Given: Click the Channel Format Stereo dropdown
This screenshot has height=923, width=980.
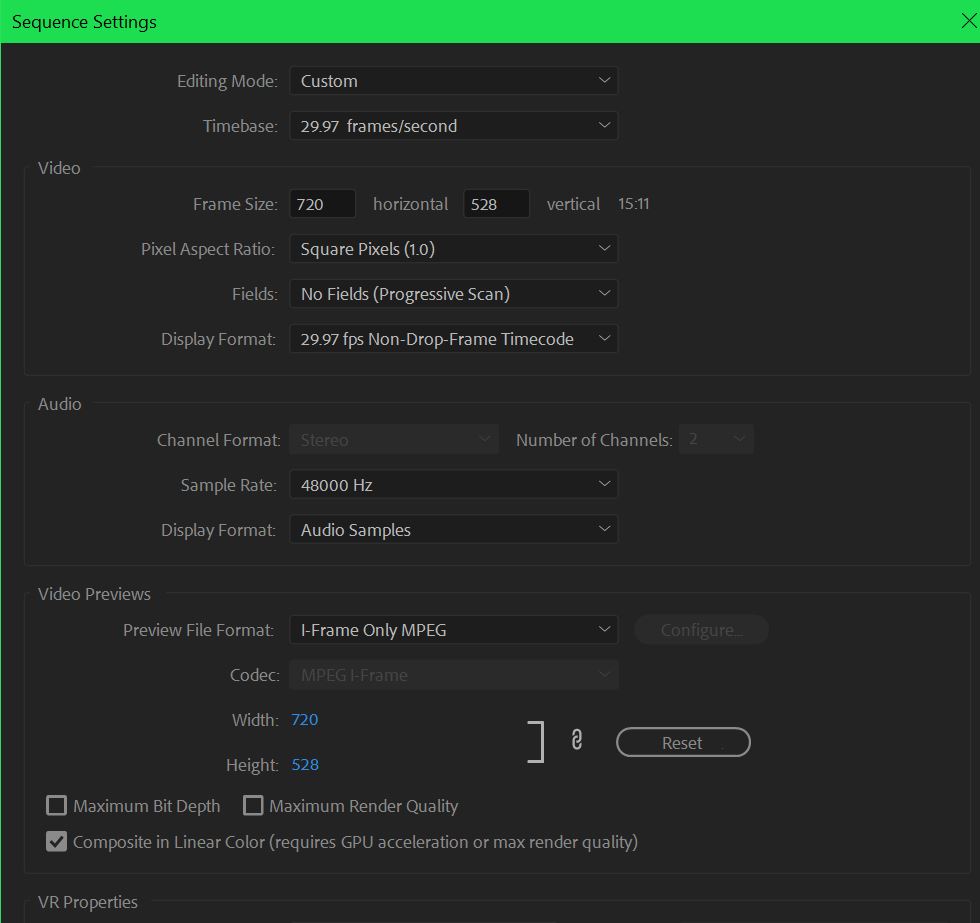Looking at the screenshot, I should pos(393,440).
